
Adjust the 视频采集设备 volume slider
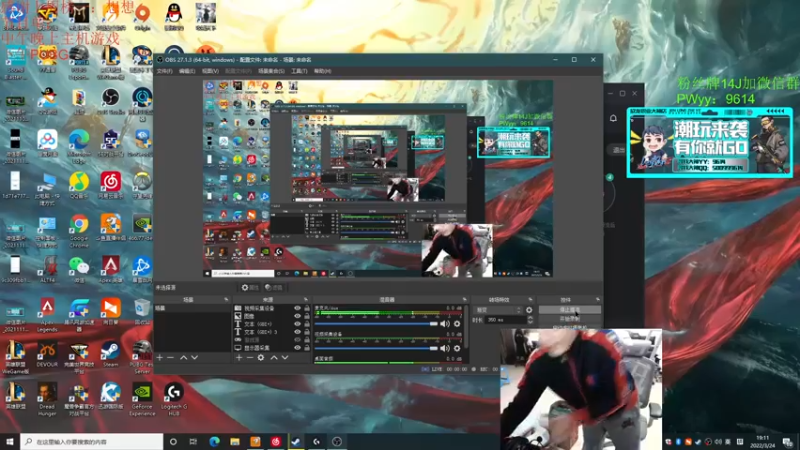pos(376,348)
